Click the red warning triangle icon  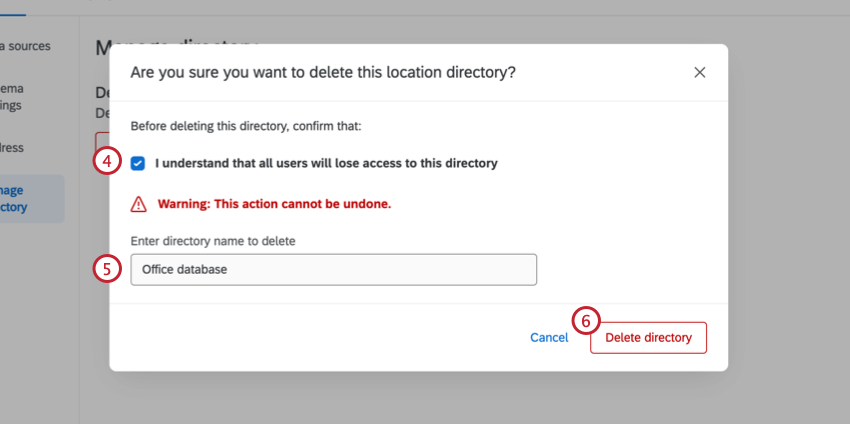coord(139,204)
